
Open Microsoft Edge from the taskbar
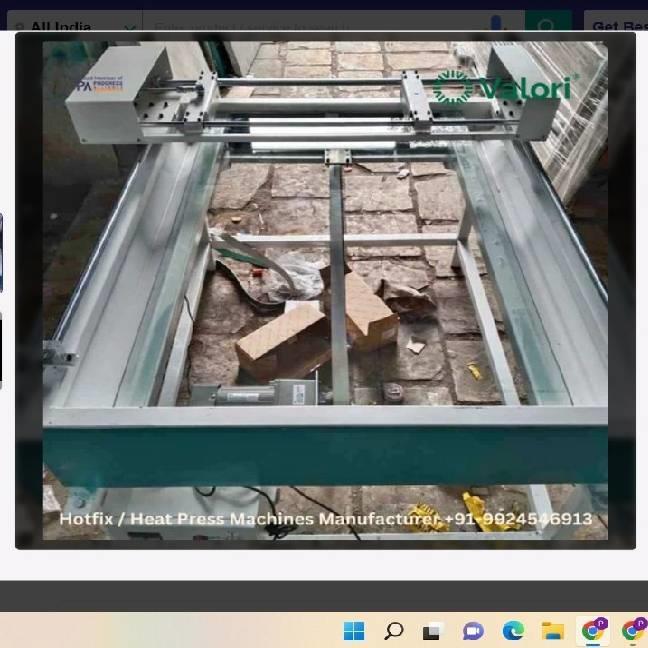[513, 630]
